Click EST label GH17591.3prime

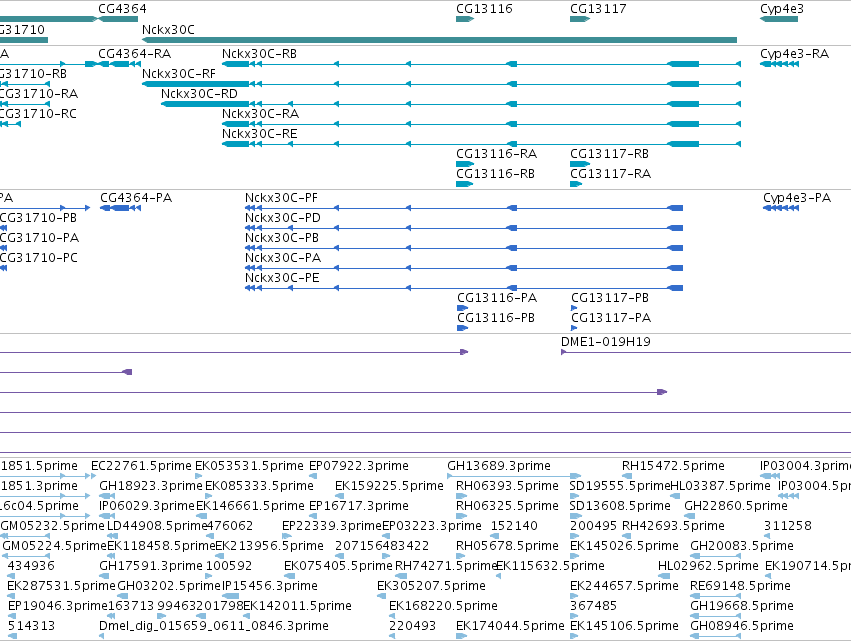tap(151, 567)
